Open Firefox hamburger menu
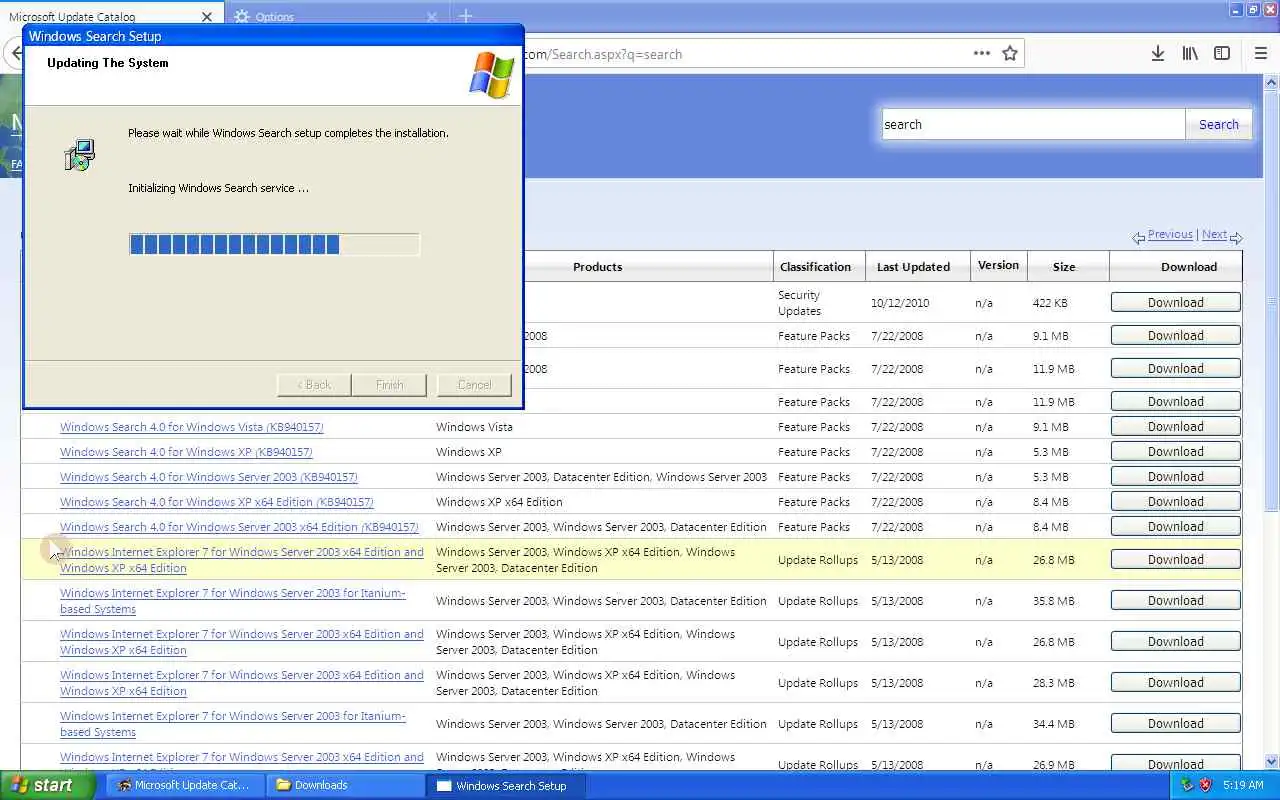This screenshot has height=800, width=1280. coord(1261,54)
